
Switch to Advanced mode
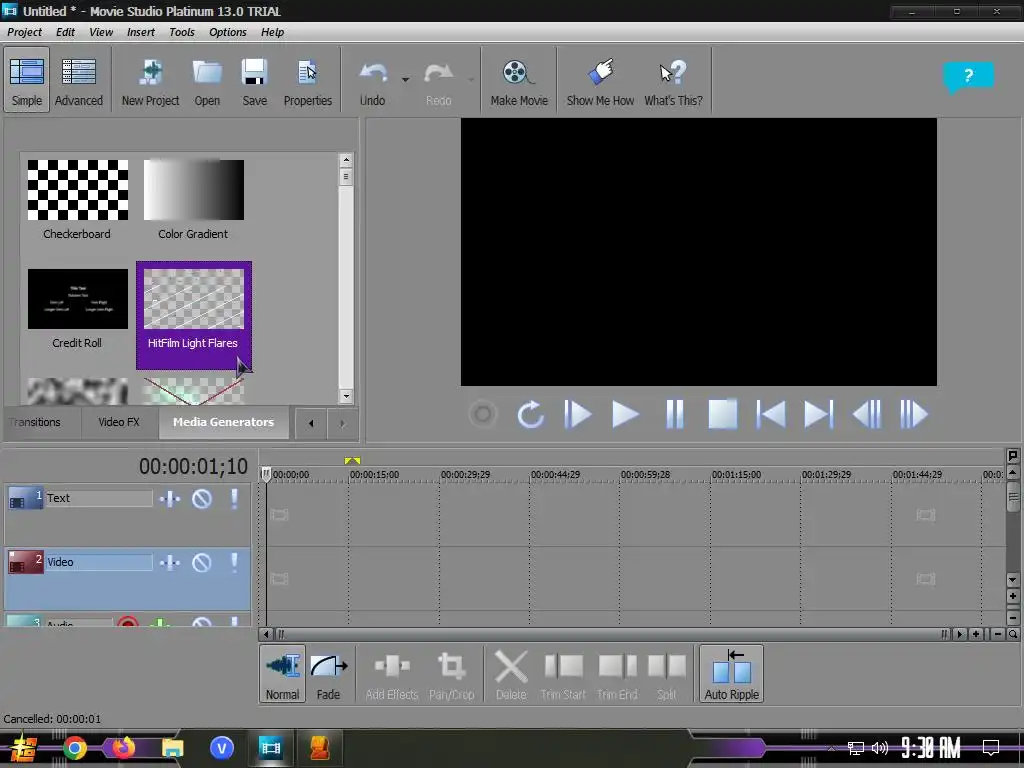tap(78, 80)
